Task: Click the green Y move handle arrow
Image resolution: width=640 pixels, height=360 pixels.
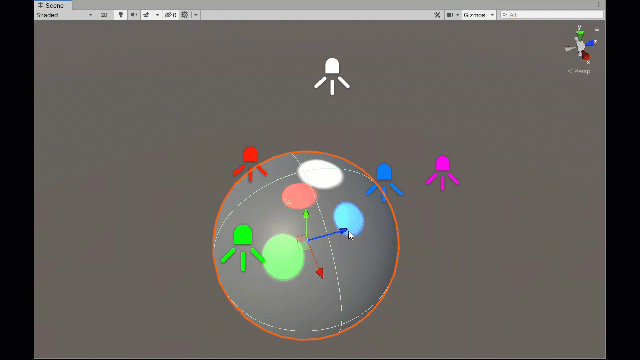Action: point(306,214)
